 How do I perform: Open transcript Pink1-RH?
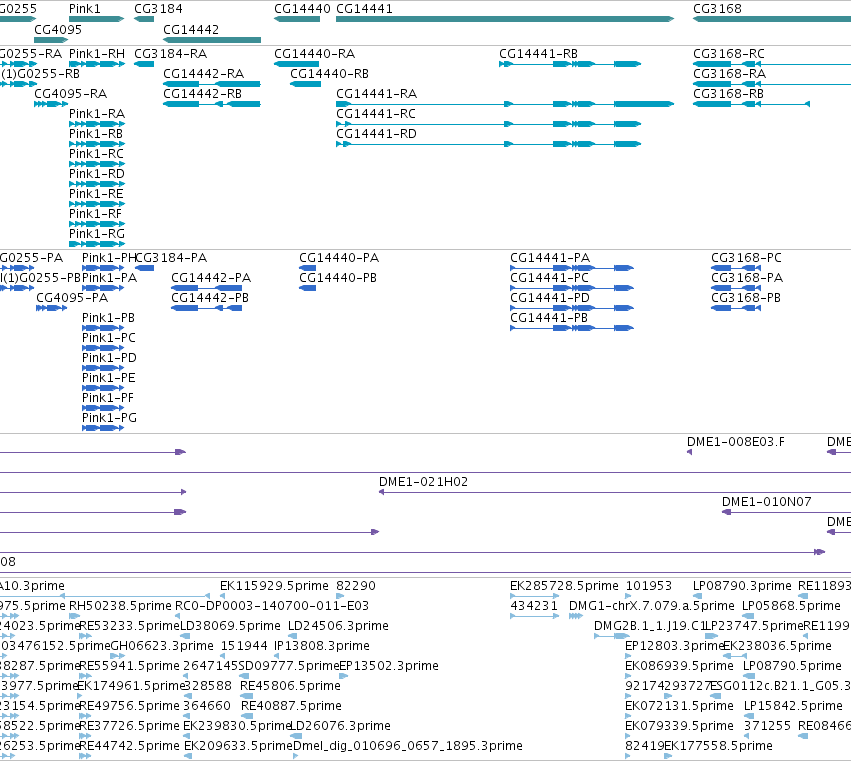pyautogui.click(x=97, y=64)
